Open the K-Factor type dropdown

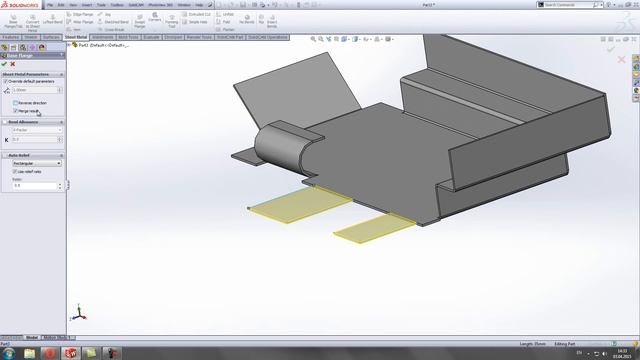(x=37, y=130)
